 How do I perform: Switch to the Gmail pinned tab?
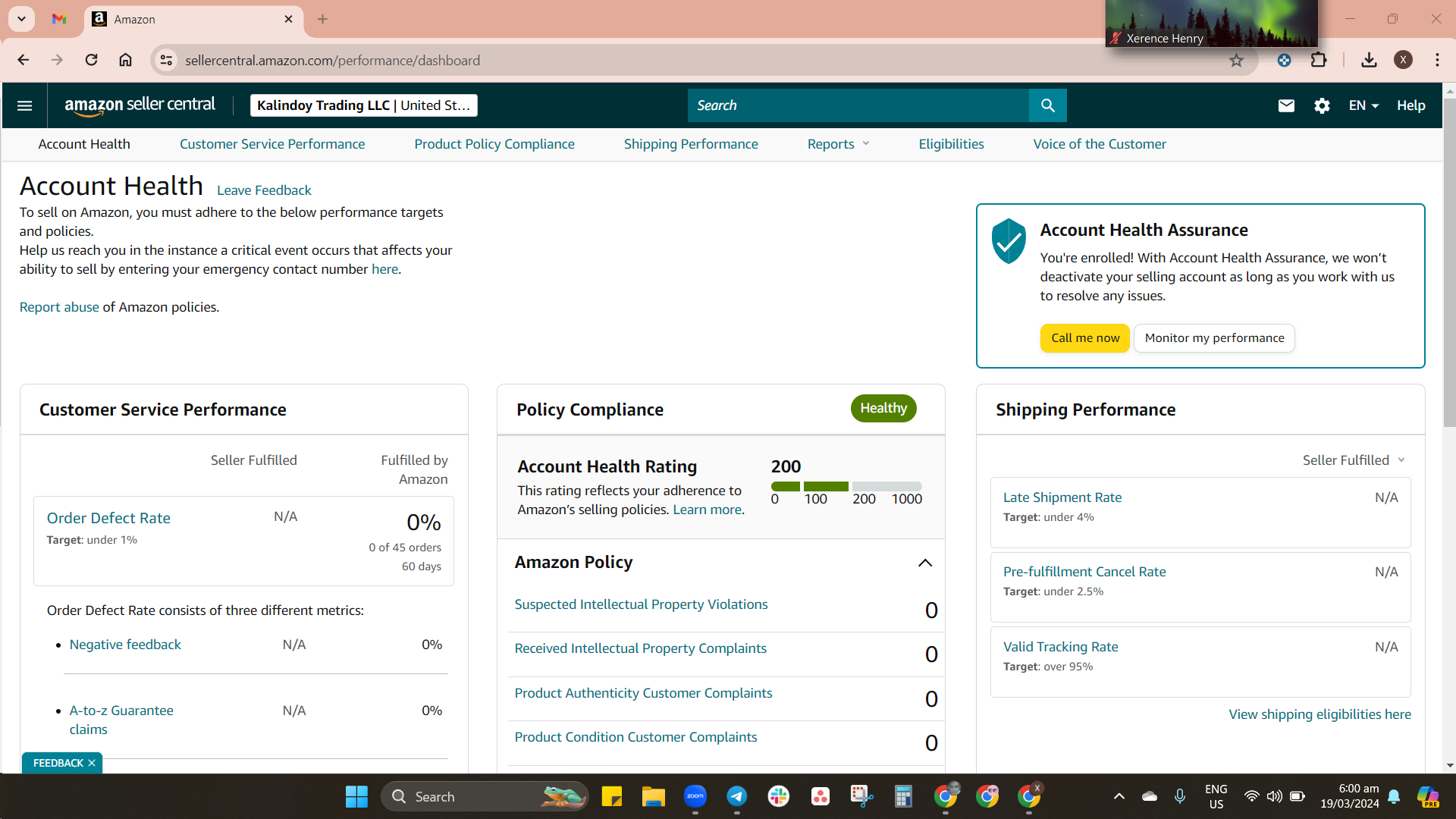[x=59, y=19]
